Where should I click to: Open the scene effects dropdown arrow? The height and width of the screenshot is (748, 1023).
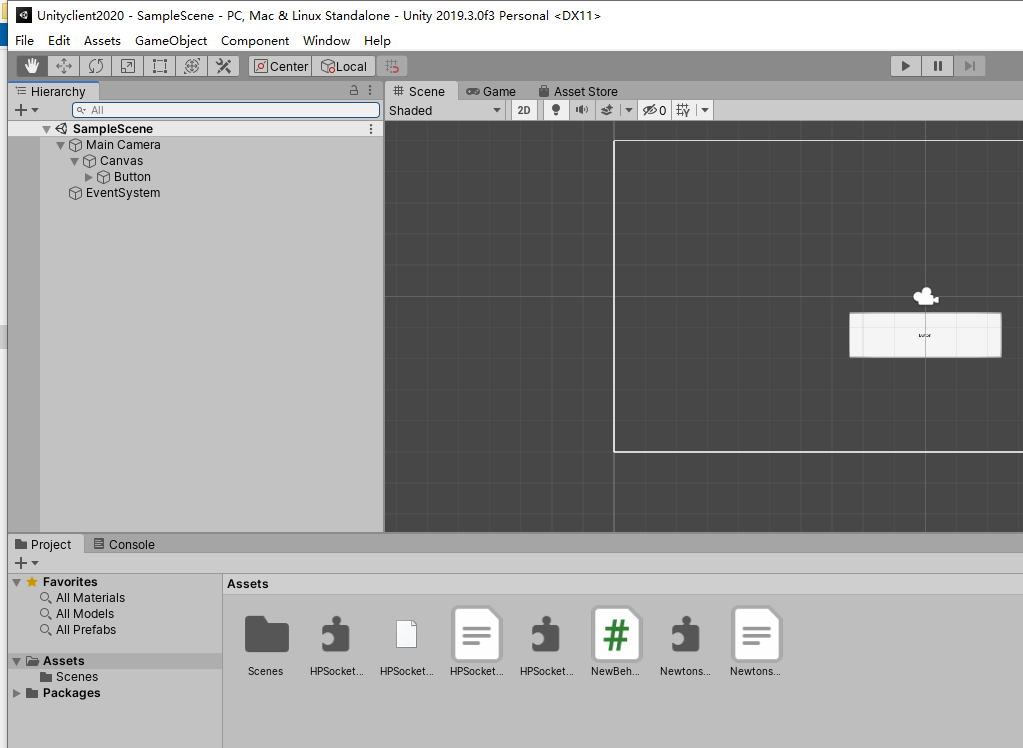(629, 110)
